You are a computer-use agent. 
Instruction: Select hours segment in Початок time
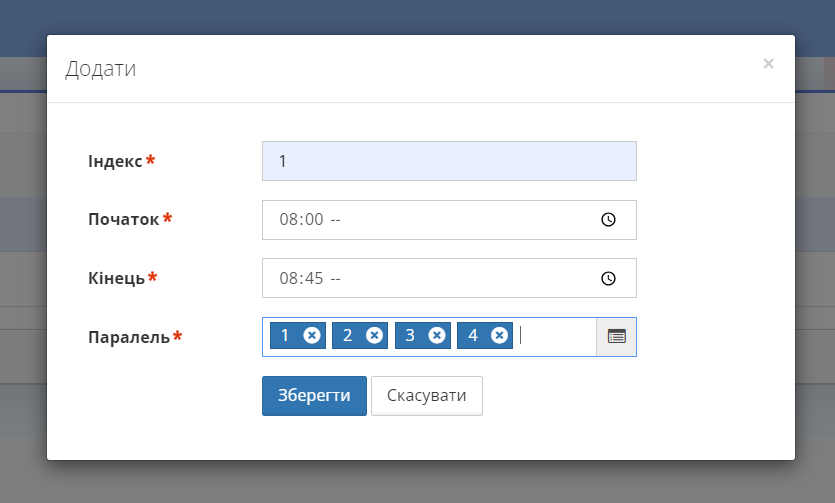pos(288,220)
